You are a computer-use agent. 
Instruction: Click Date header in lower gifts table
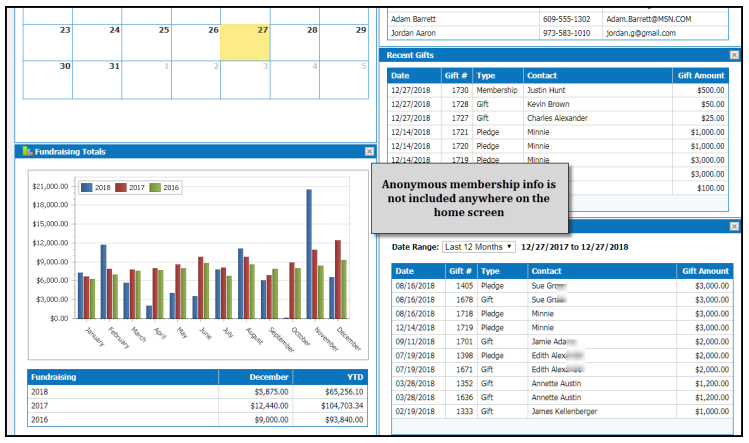pos(418,271)
